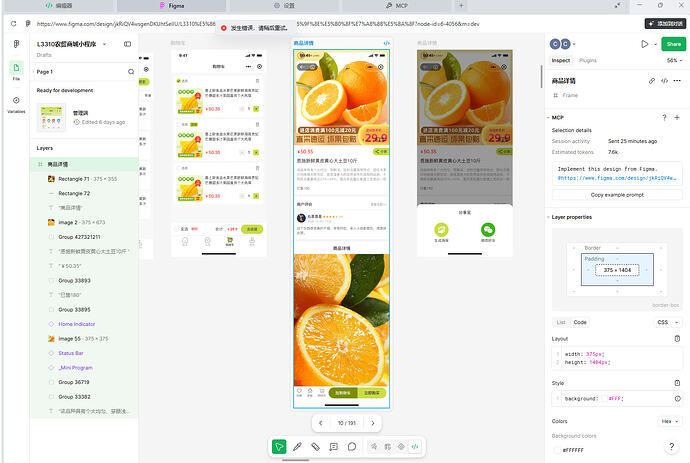
Task: Open the MCP tab at top
Action: point(397,6)
